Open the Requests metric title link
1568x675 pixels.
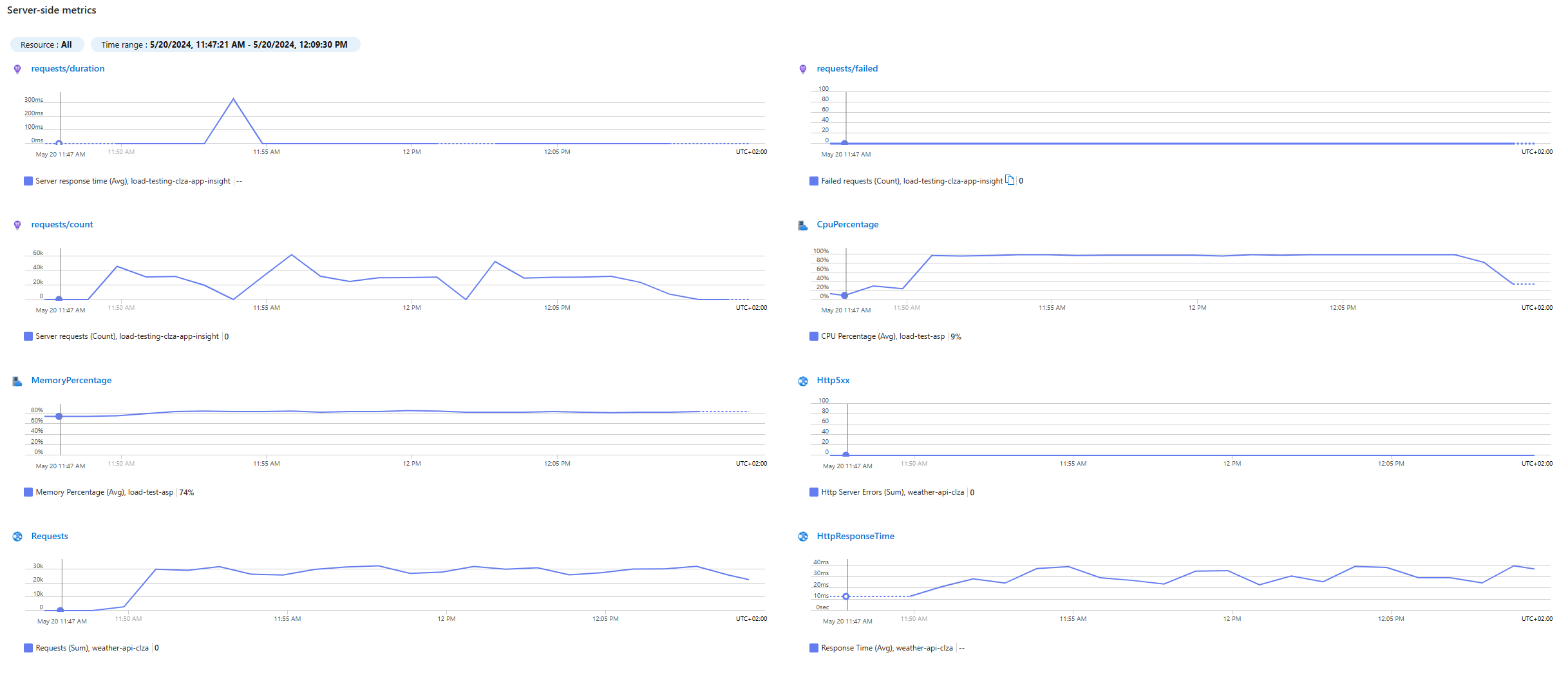[x=50, y=536]
